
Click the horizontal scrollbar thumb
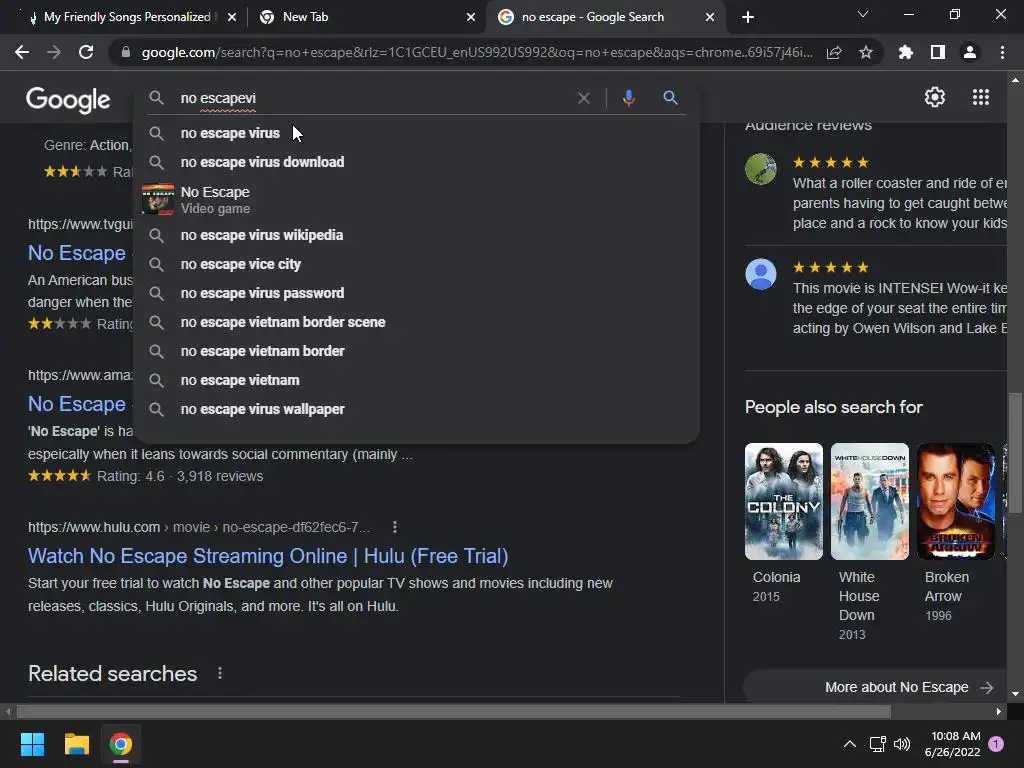tap(453, 712)
